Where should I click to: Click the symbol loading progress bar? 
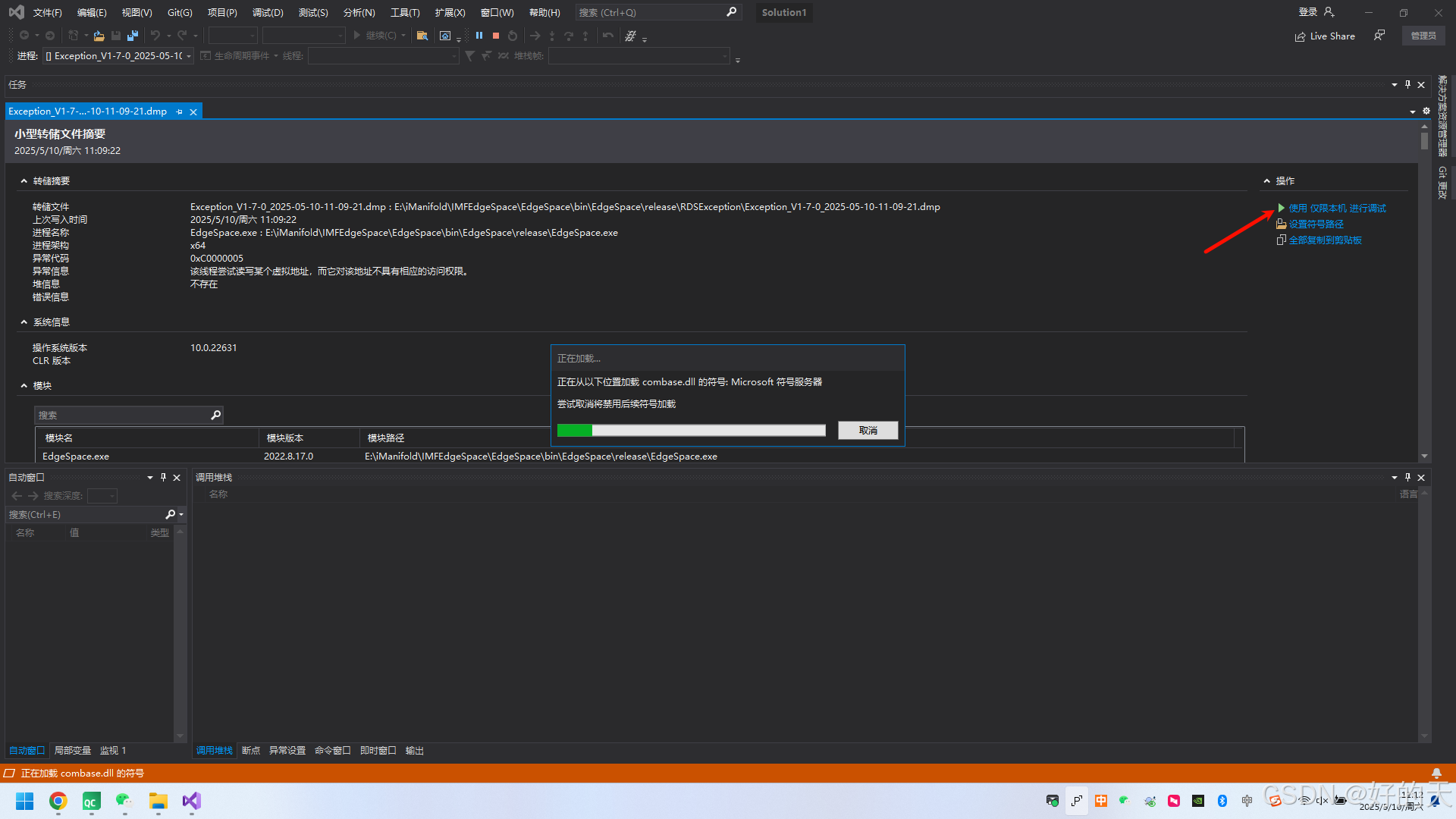click(691, 430)
